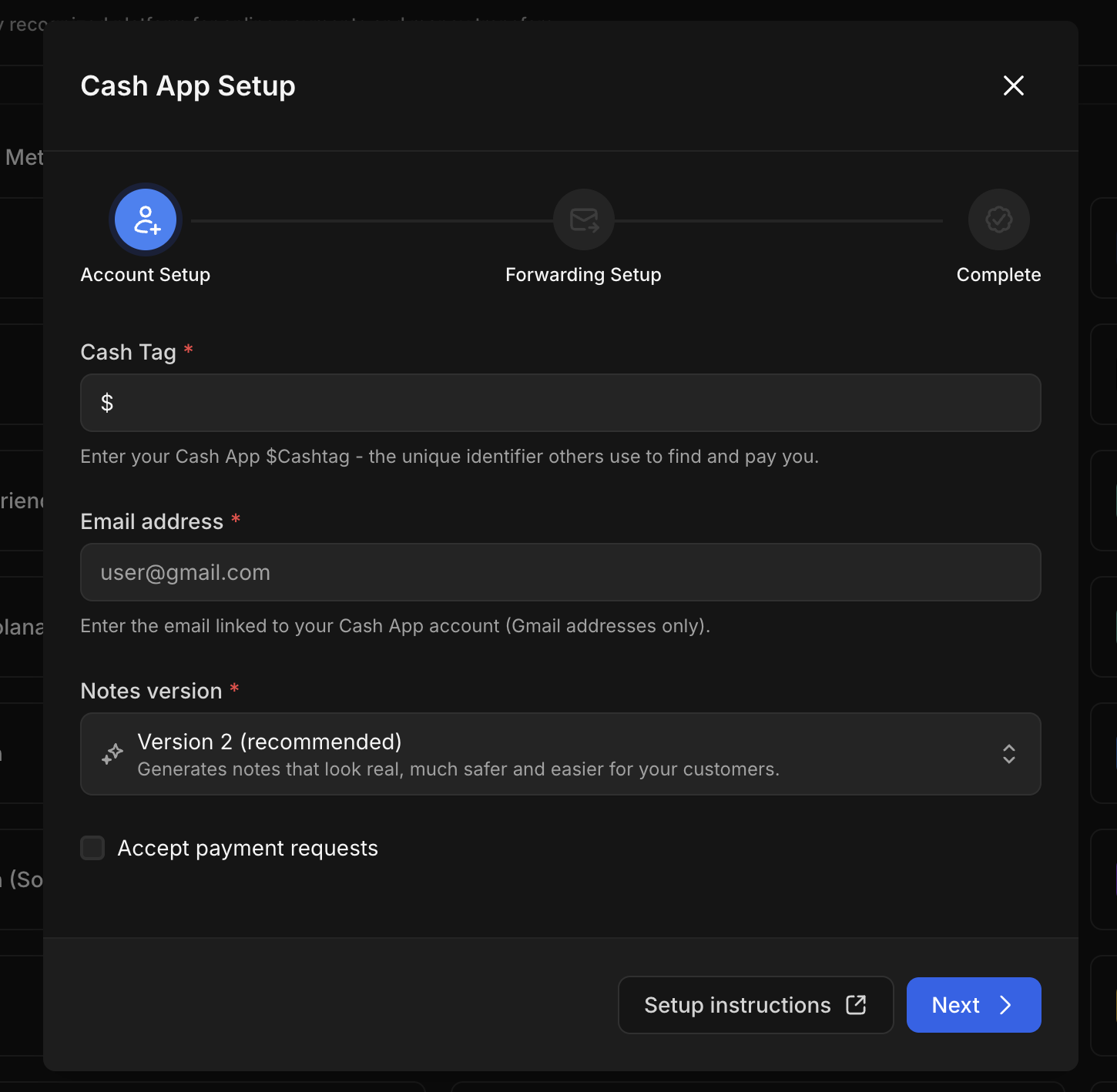Viewport: 1117px width, 1092px height.
Task: Change the selected notes version
Action: point(560,754)
